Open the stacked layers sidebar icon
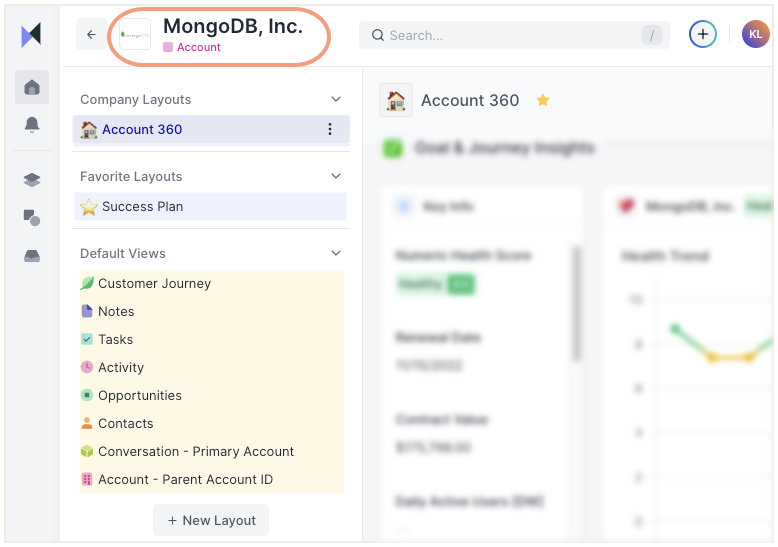 point(32,180)
